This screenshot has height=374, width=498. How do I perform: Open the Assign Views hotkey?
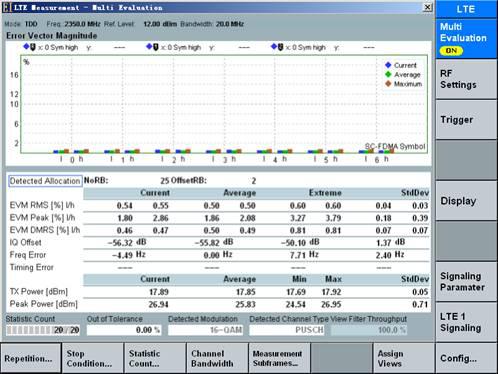[x=403, y=359]
